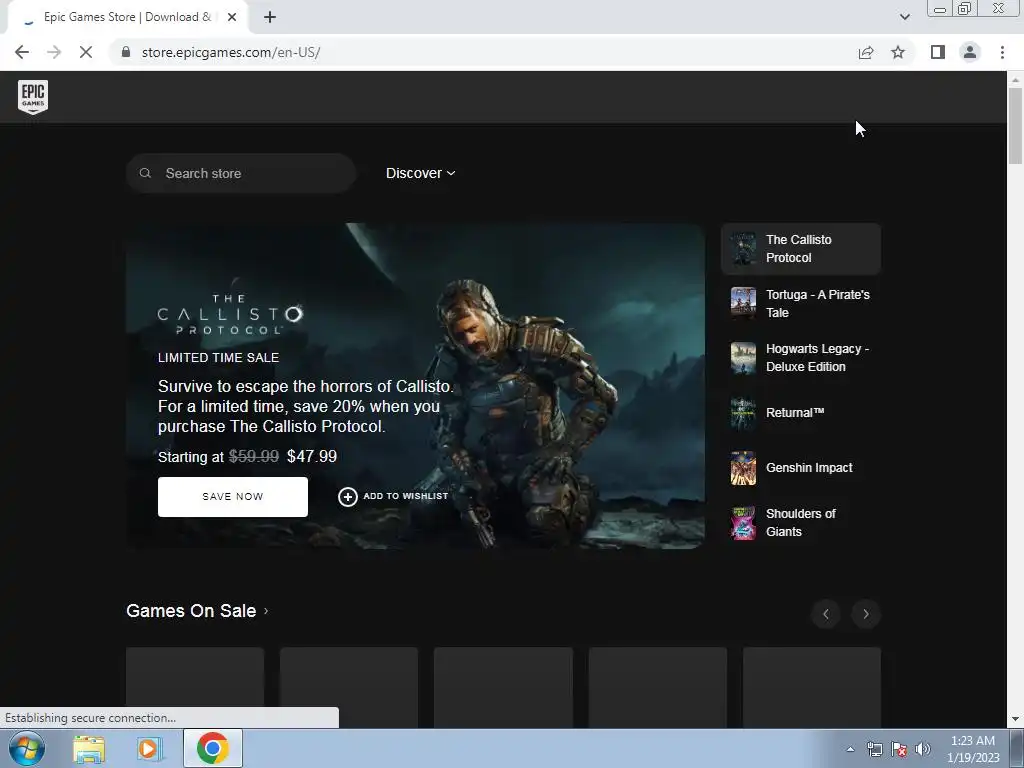This screenshot has width=1024, height=768.
Task: Click the Games On Sale next arrow
Action: click(866, 614)
